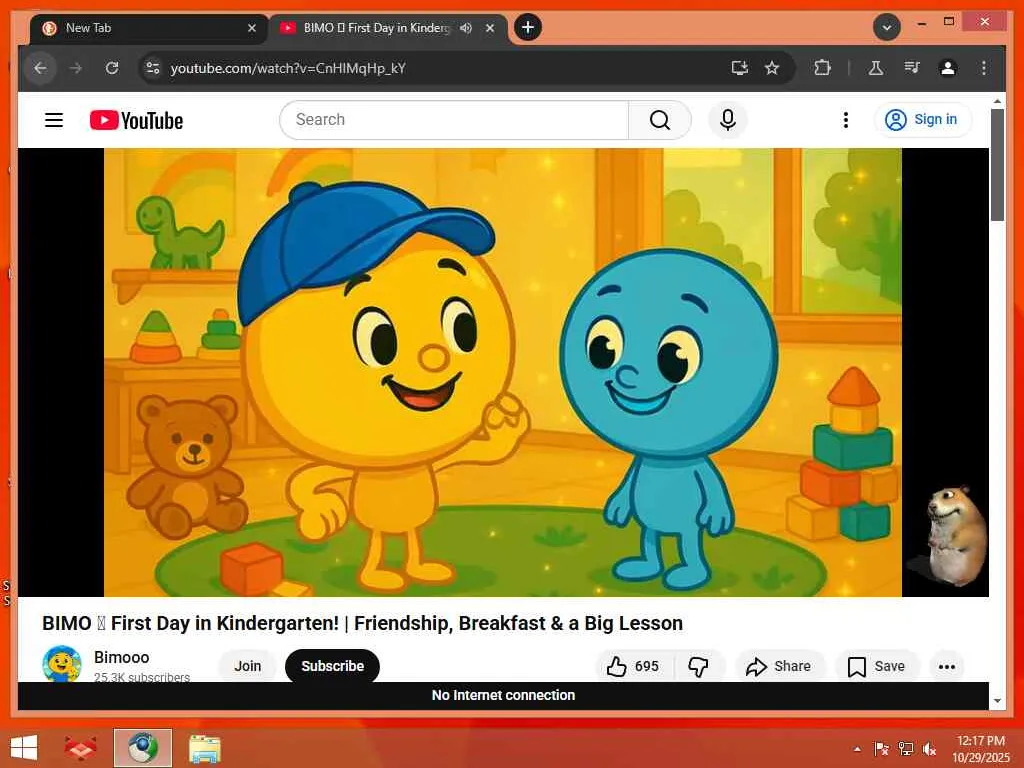Start voice search with the microphone
The width and height of the screenshot is (1024, 768).
(x=728, y=120)
